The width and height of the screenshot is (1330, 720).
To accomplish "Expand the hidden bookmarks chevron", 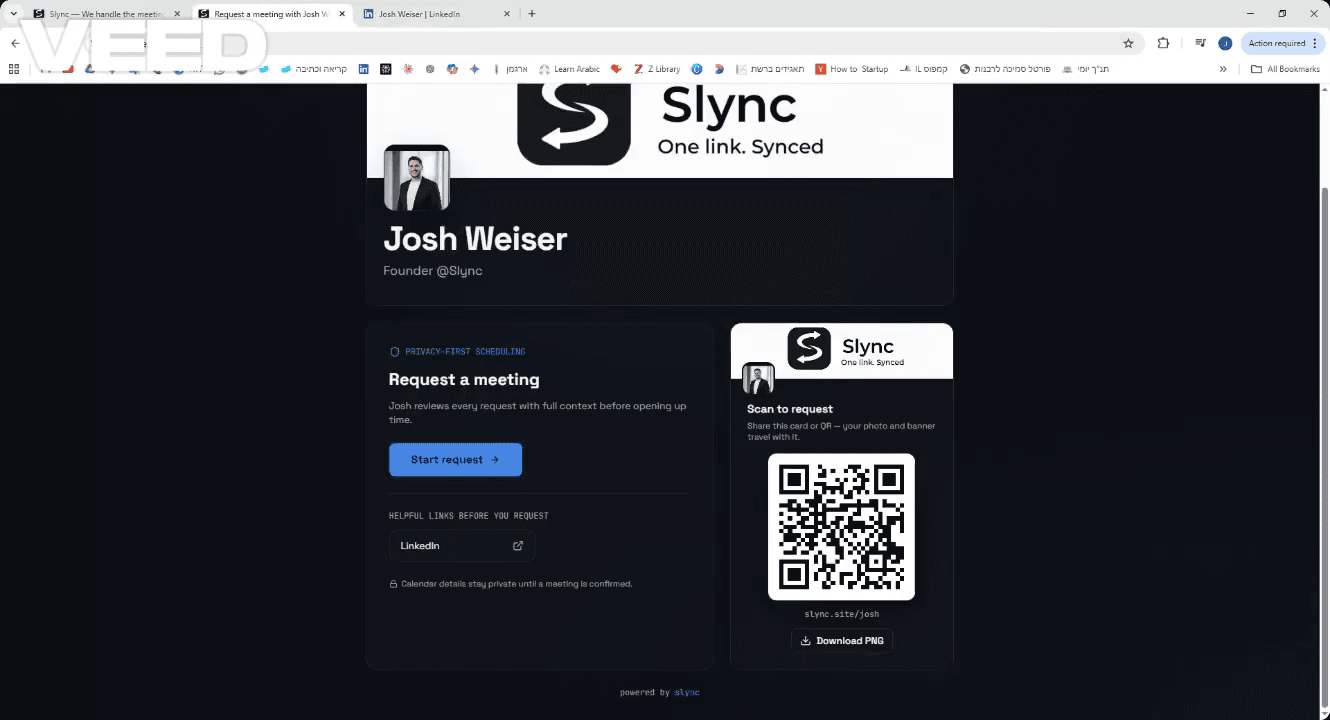I will 1223,69.
